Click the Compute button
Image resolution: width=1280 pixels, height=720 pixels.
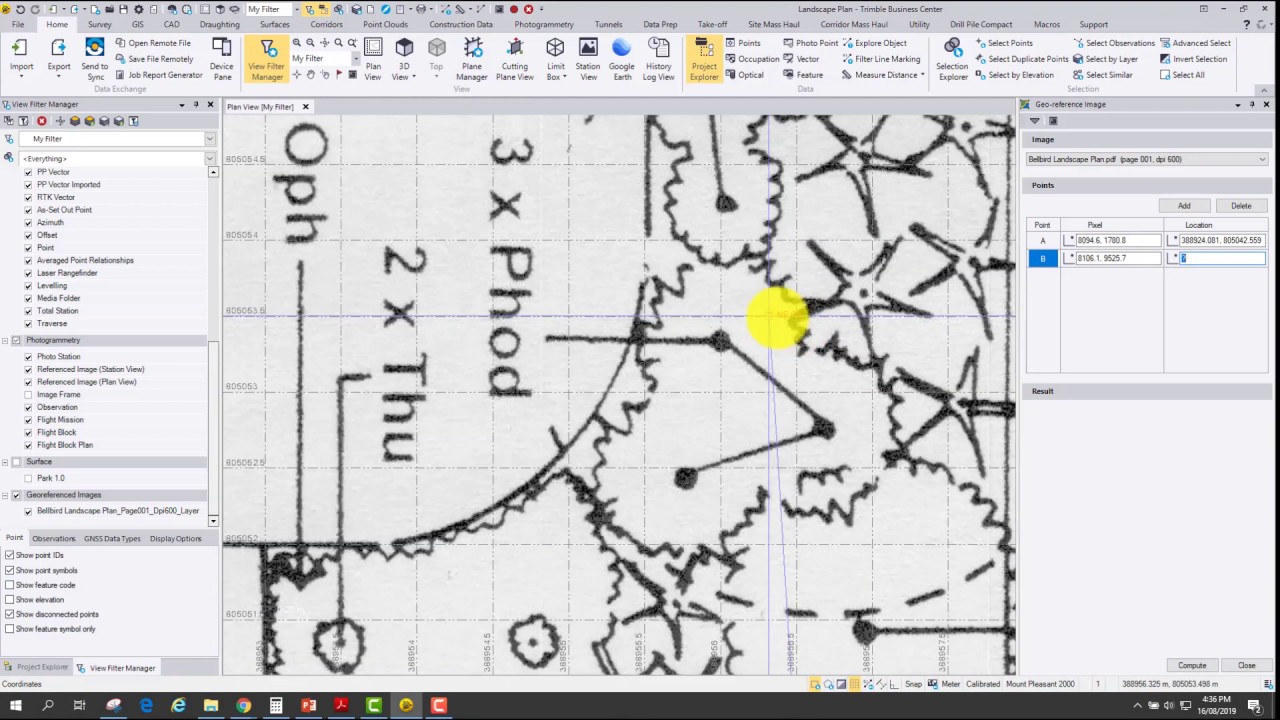pyautogui.click(x=1192, y=665)
